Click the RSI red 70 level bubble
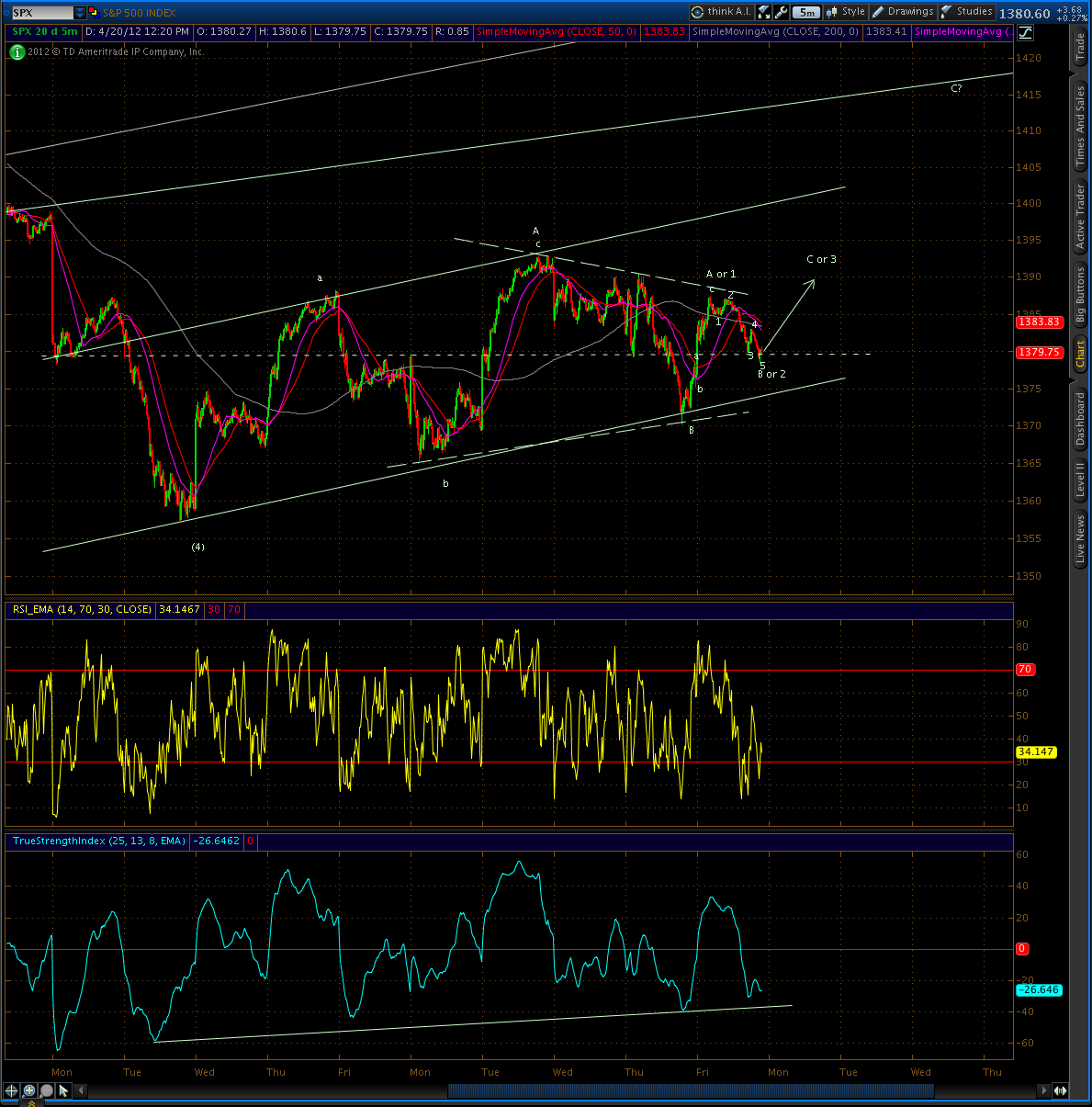The width and height of the screenshot is (1092, 1107). coord(1025,670)
